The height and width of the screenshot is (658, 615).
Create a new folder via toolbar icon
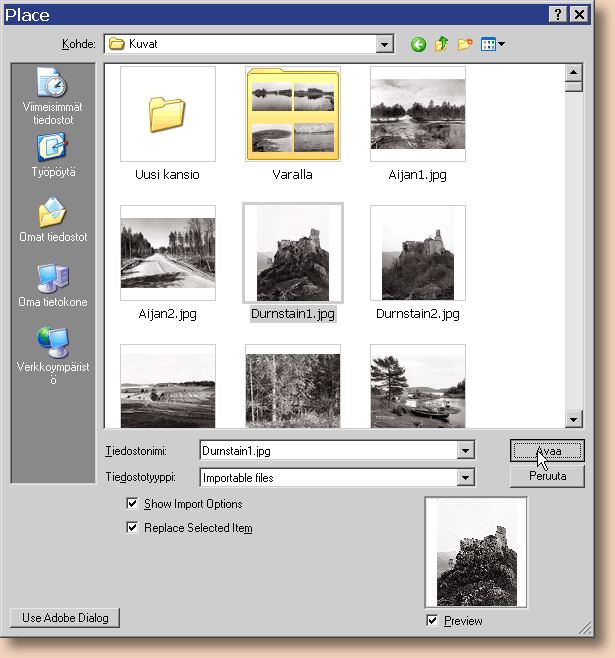click(465, 44)
